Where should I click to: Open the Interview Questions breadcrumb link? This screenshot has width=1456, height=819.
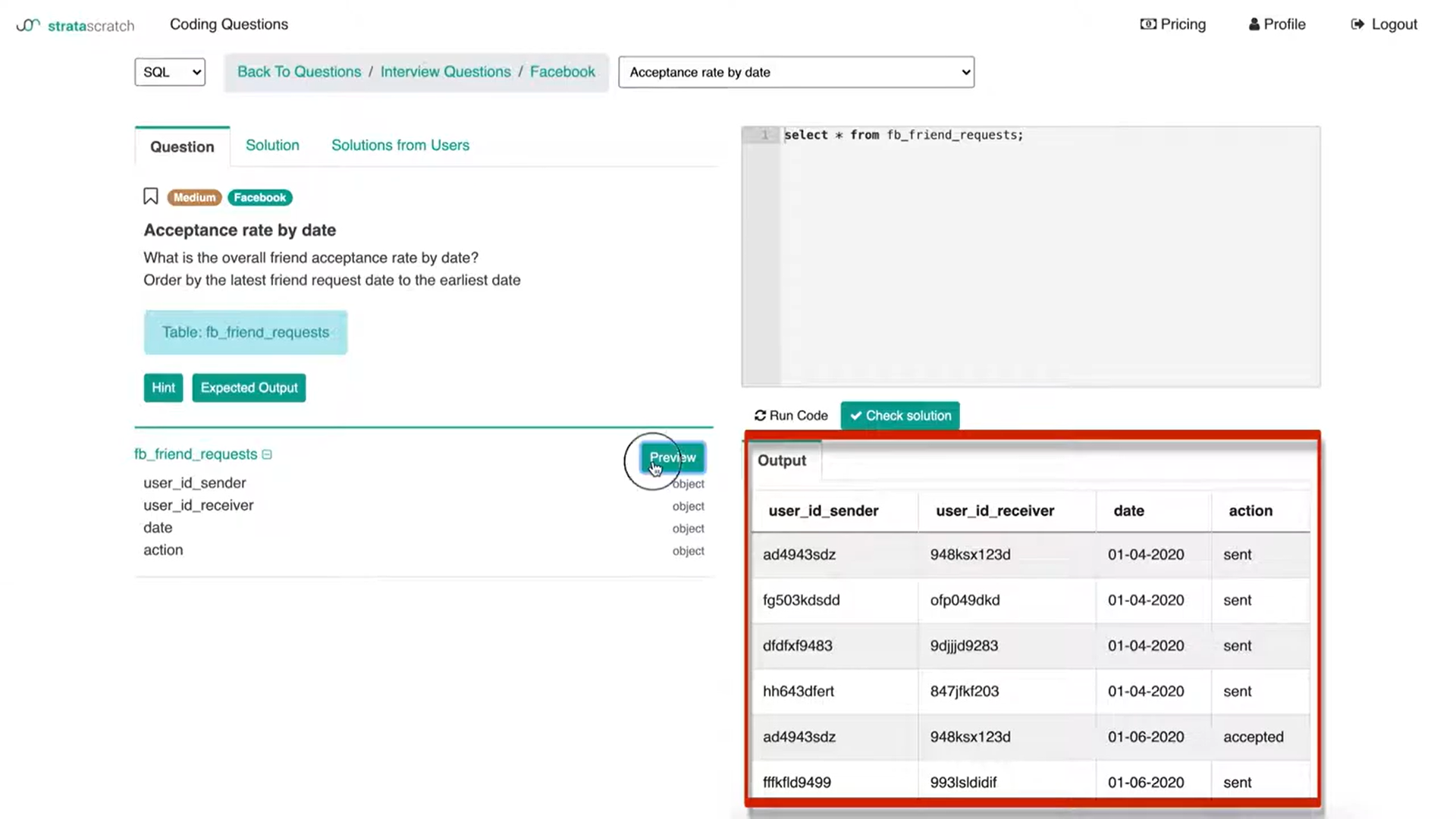pos(445,72)
